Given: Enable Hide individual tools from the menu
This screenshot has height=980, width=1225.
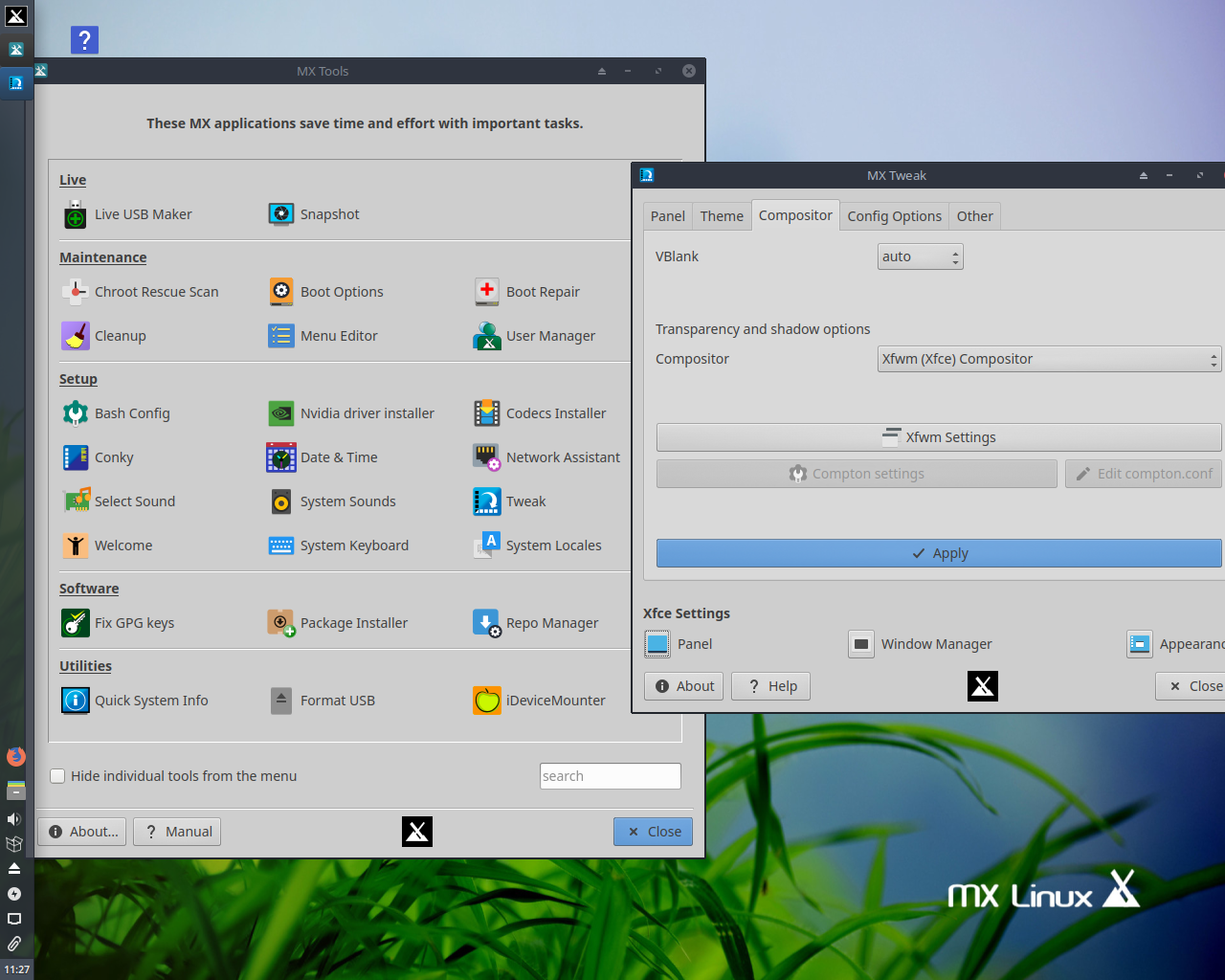Looking at the screenshot, I should coord(57,776).
